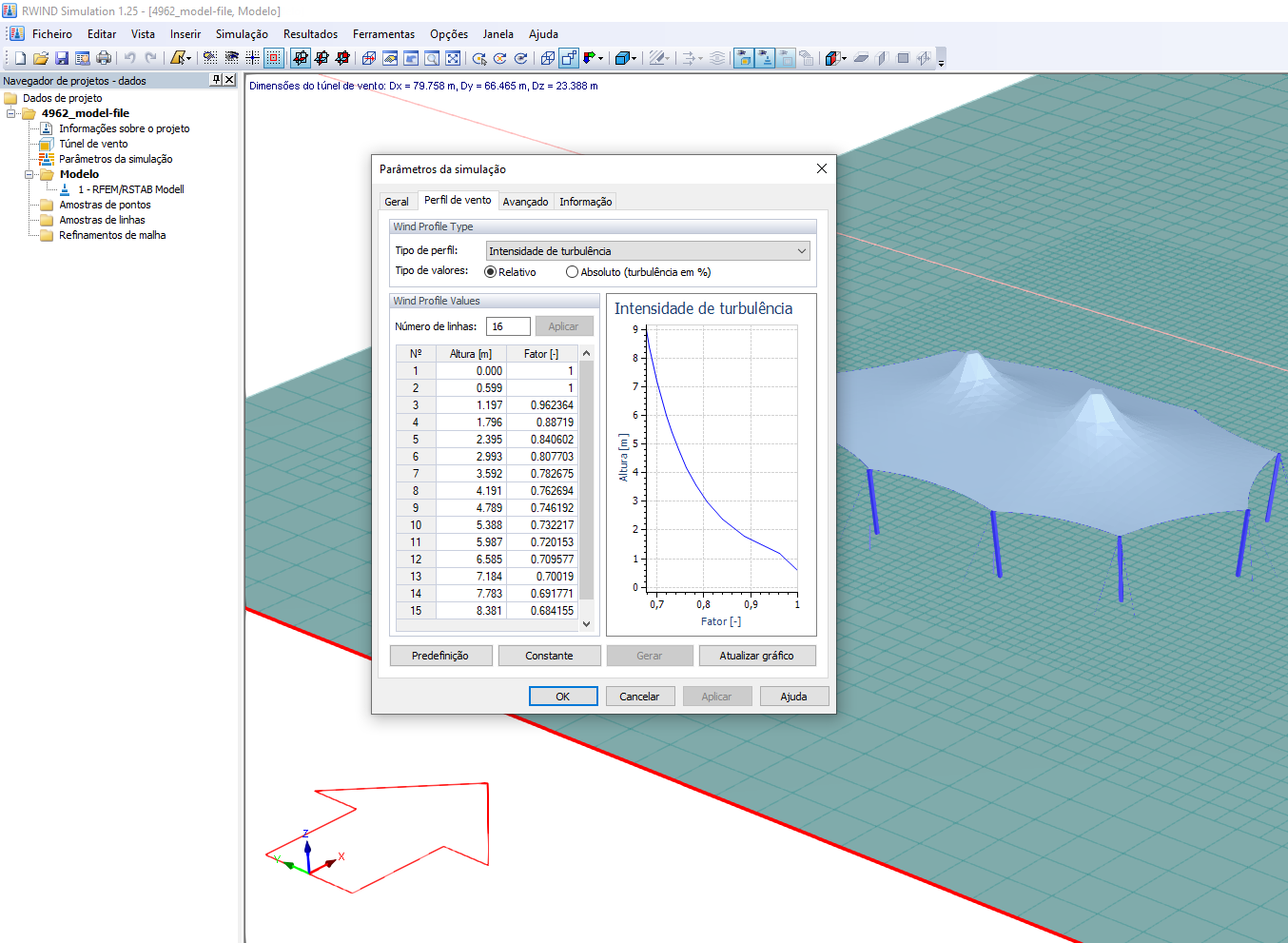This screenshot has height=943, width=1288.
Task: Click the Print toolbar icon
Action: coord(104,58)
